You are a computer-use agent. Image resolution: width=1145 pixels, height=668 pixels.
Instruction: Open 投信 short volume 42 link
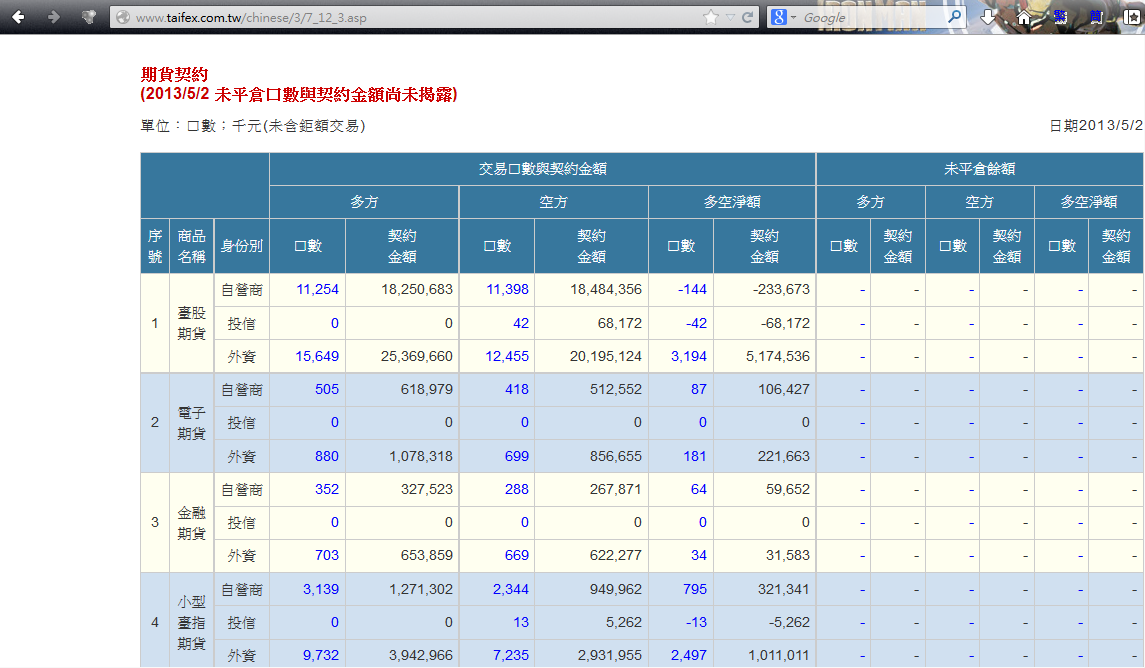pos(521,323)
